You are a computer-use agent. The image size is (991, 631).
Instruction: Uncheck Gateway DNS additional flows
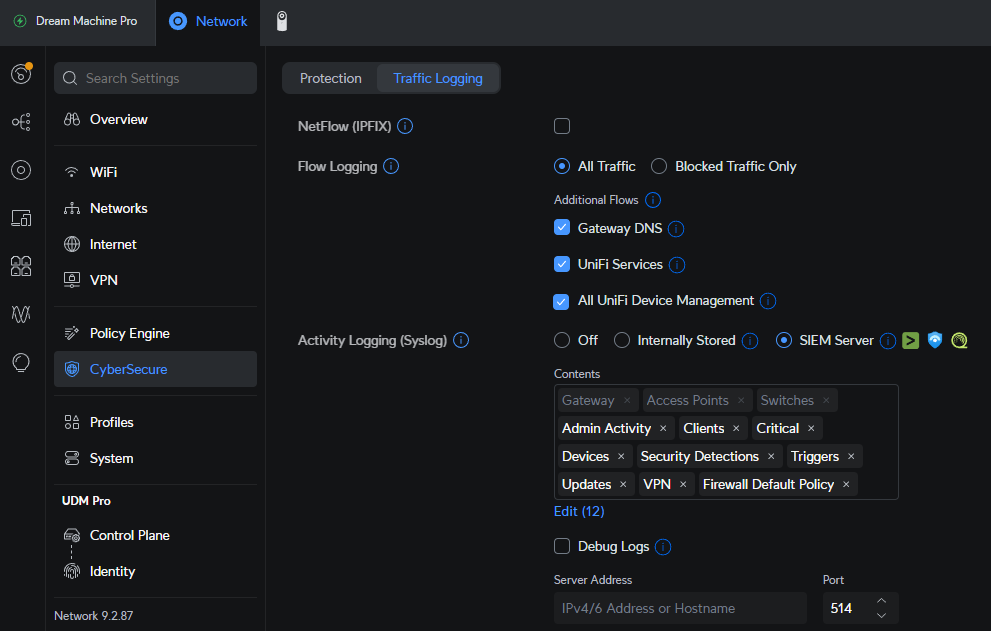562,227
